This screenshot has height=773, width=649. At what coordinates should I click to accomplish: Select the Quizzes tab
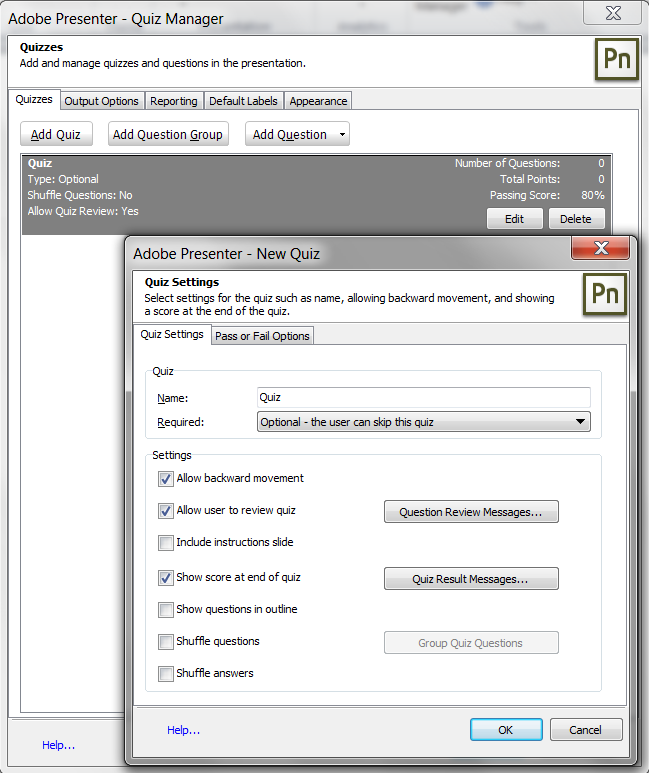(34, 100)
